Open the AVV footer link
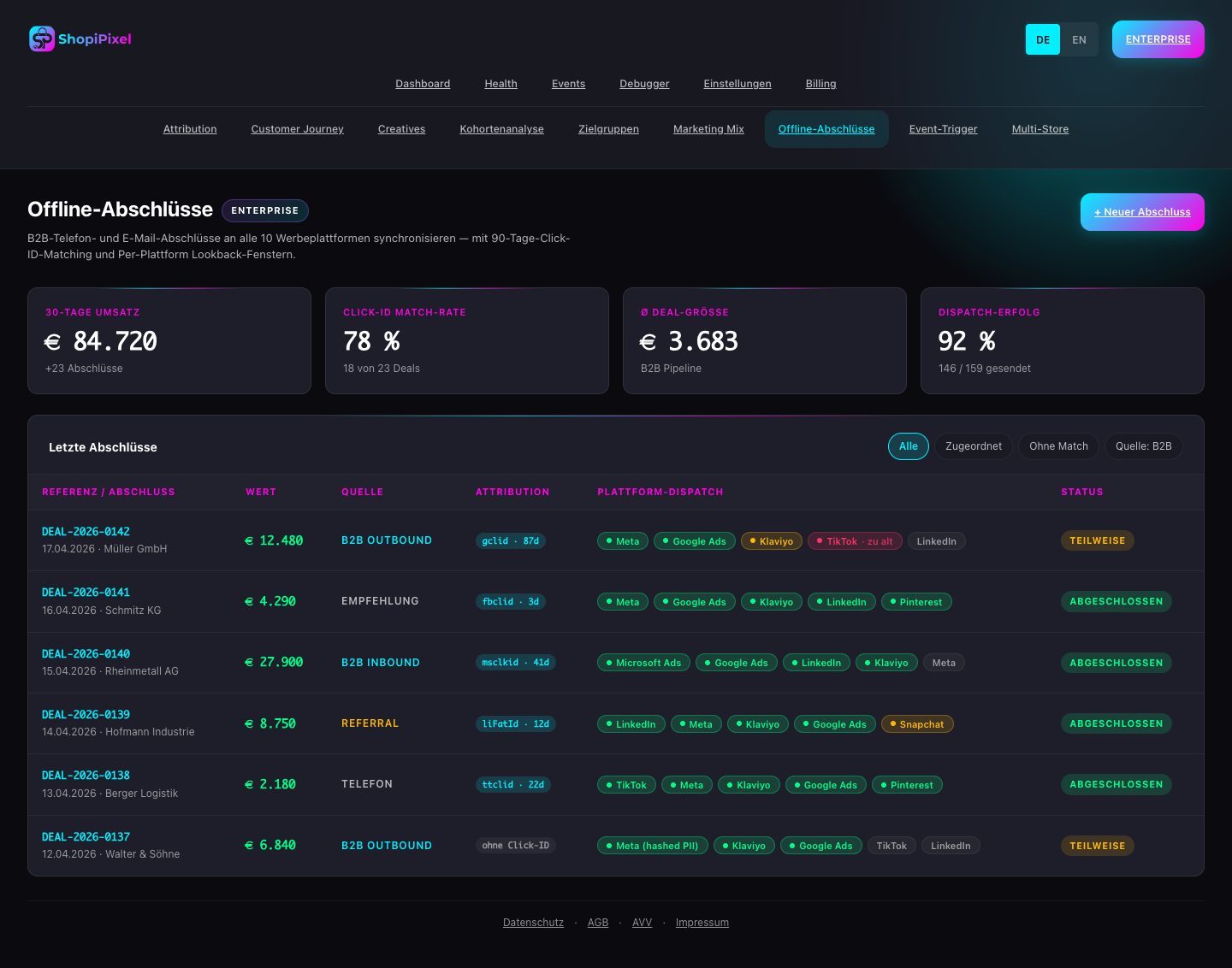1232x968 pixels. (642, 923)
